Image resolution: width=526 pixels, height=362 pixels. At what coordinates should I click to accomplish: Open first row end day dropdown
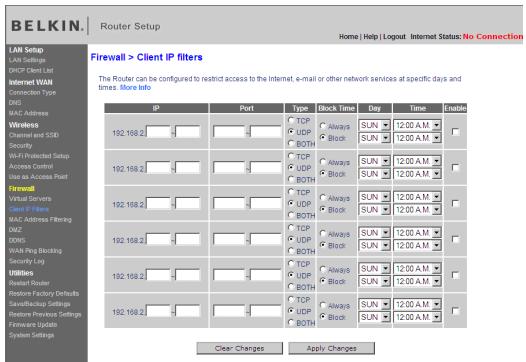tap(374, 138)
